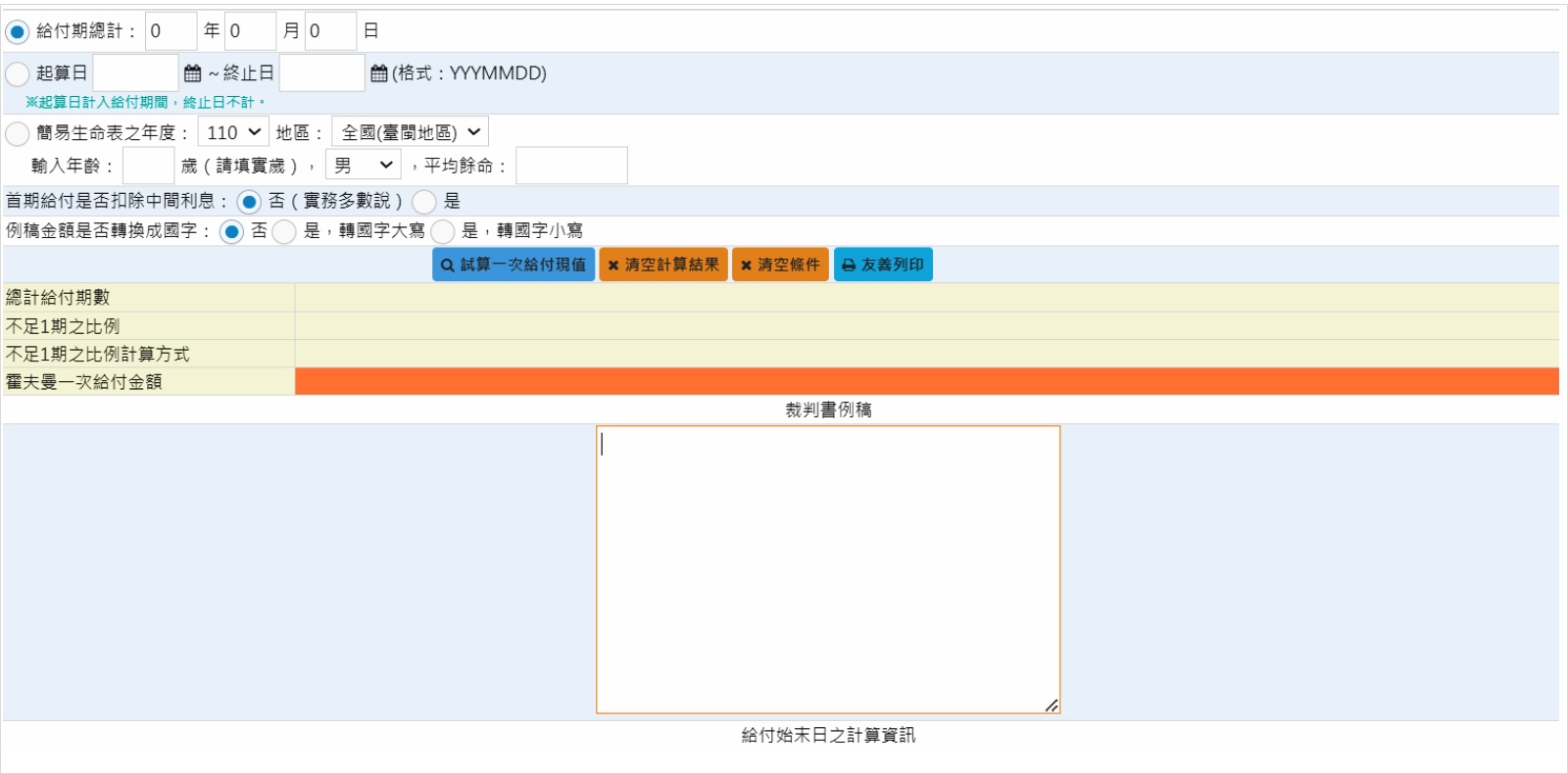Viewport: 1568px width, 774px height.
Task: Choose 是 for 首期給付是否扣除中間利息
Action: point(424,202)
